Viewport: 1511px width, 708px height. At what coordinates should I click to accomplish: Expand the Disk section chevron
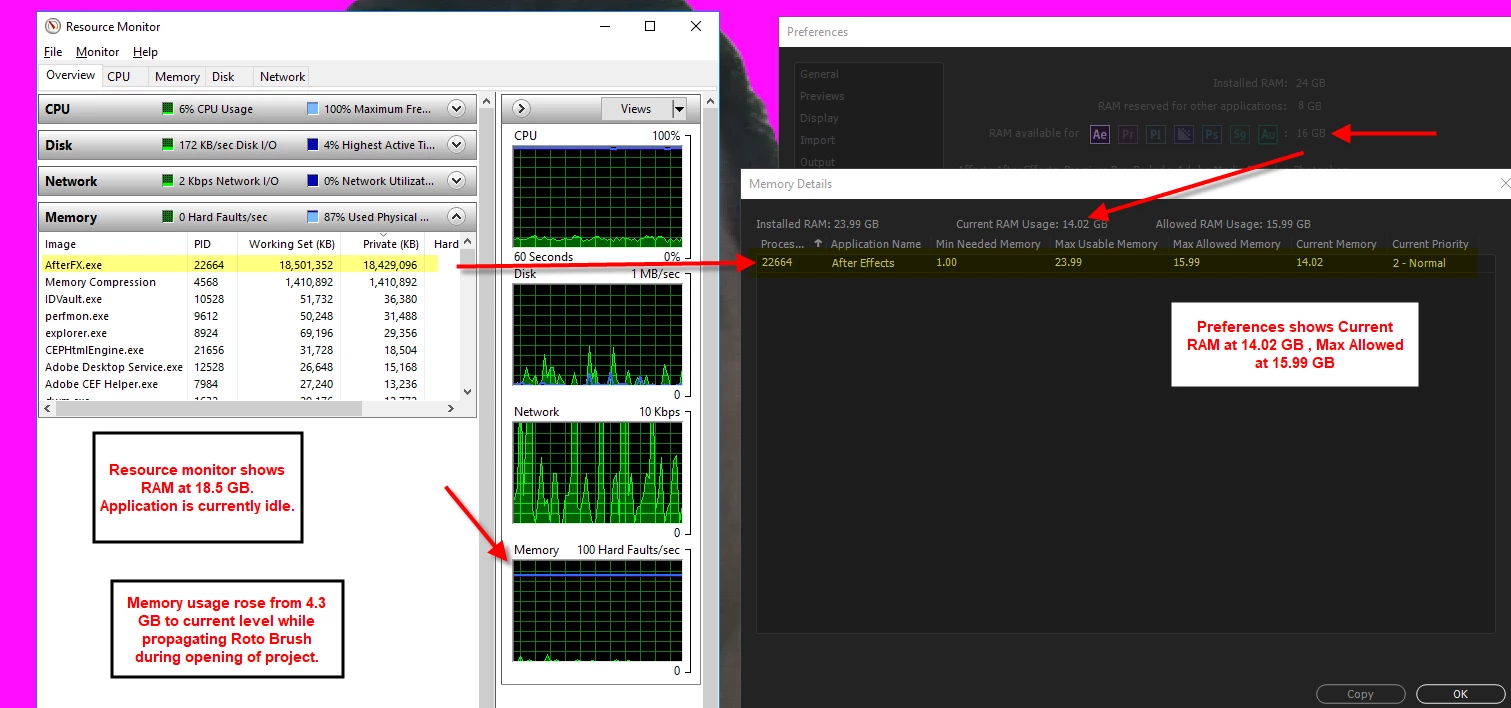[456, 145]
